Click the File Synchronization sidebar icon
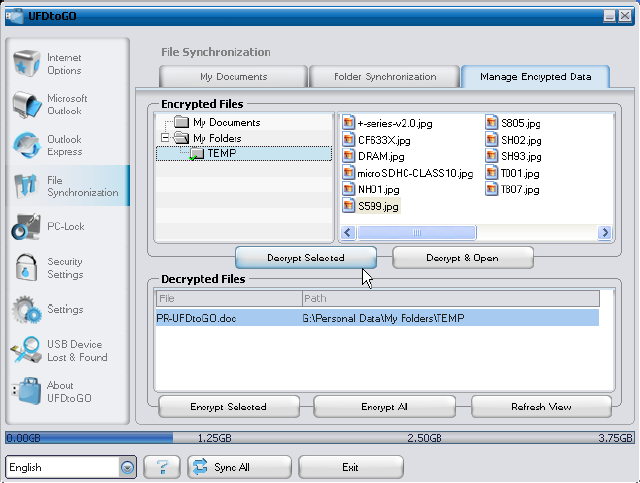The height and width of the screenshot is (483, 640). [26, 186]
